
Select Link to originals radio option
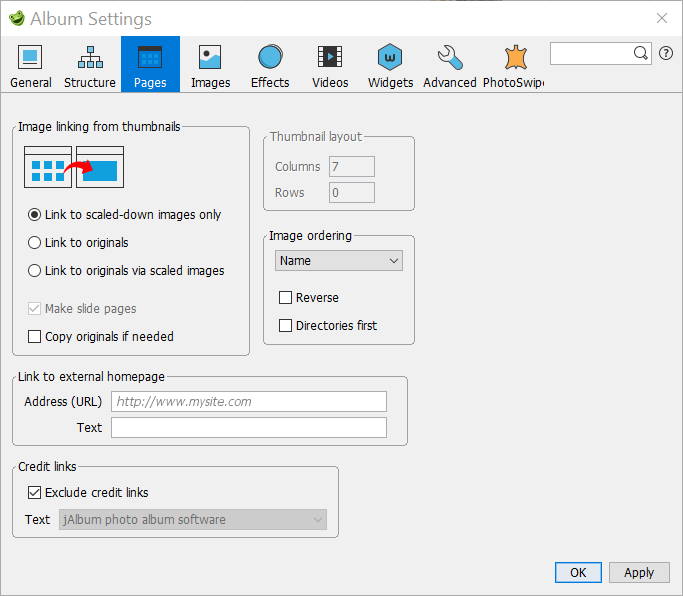tap(35, 242)
